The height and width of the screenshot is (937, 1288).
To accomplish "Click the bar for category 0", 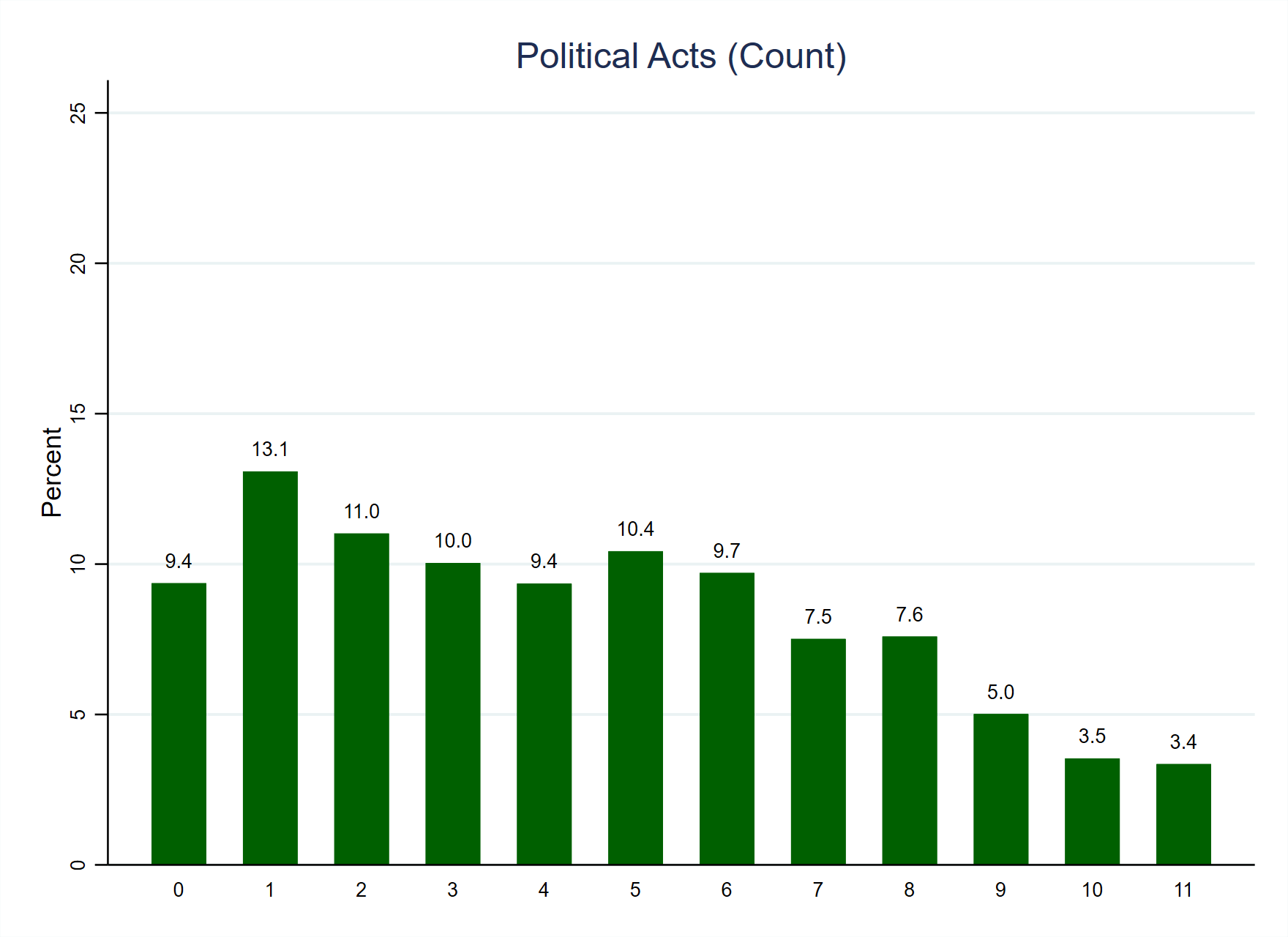I will [179, 723].
